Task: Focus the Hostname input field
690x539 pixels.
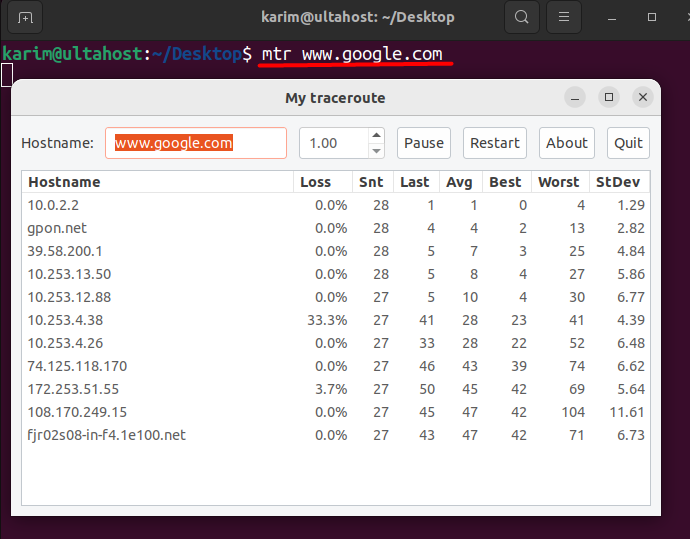Action: 196,143
